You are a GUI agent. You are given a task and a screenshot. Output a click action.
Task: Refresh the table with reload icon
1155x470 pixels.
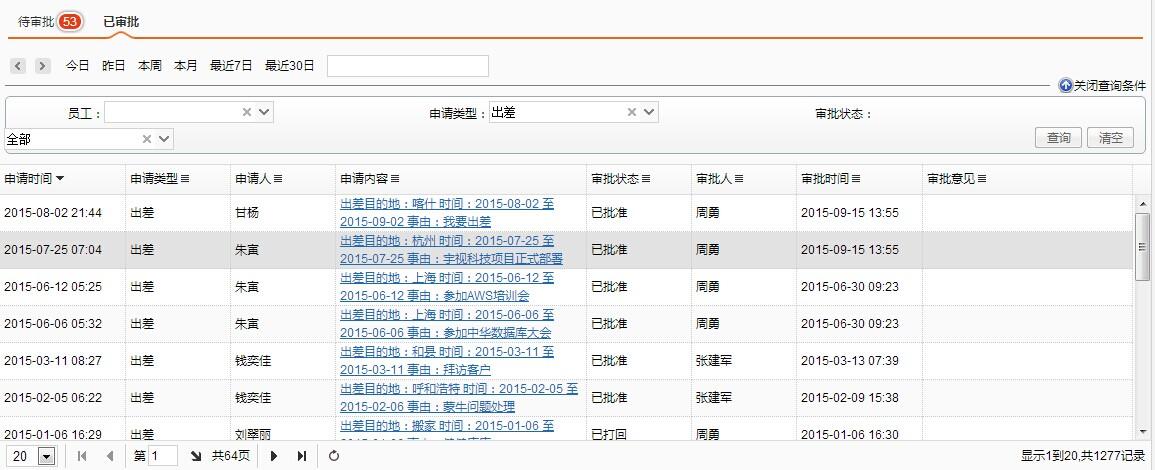tap(334, 456)
